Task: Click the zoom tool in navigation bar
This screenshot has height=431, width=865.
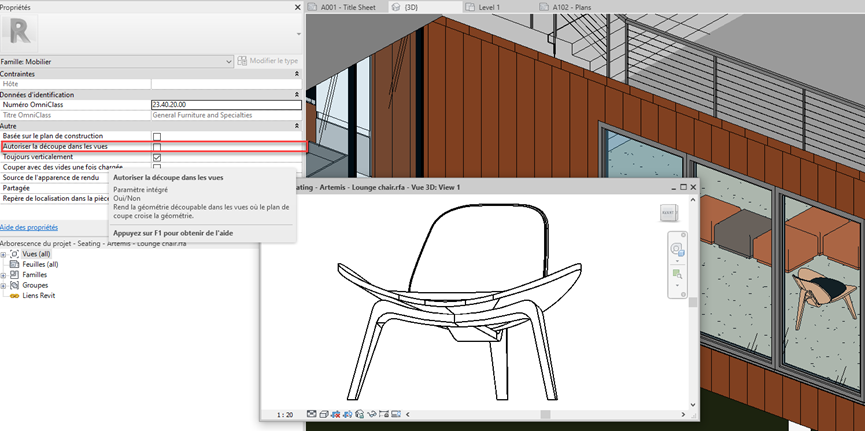Action: pyautogui.click(x=677, y=273)
